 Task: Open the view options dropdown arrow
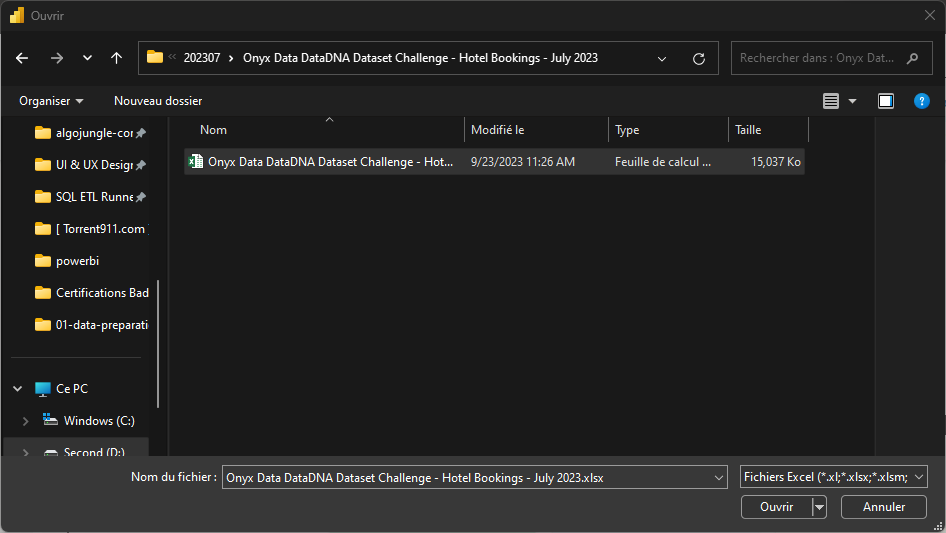pyautogui.click(x=852, y=101)
